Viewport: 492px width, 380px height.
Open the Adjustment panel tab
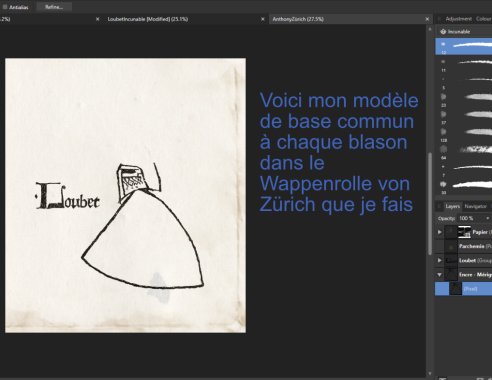(458, 19)
